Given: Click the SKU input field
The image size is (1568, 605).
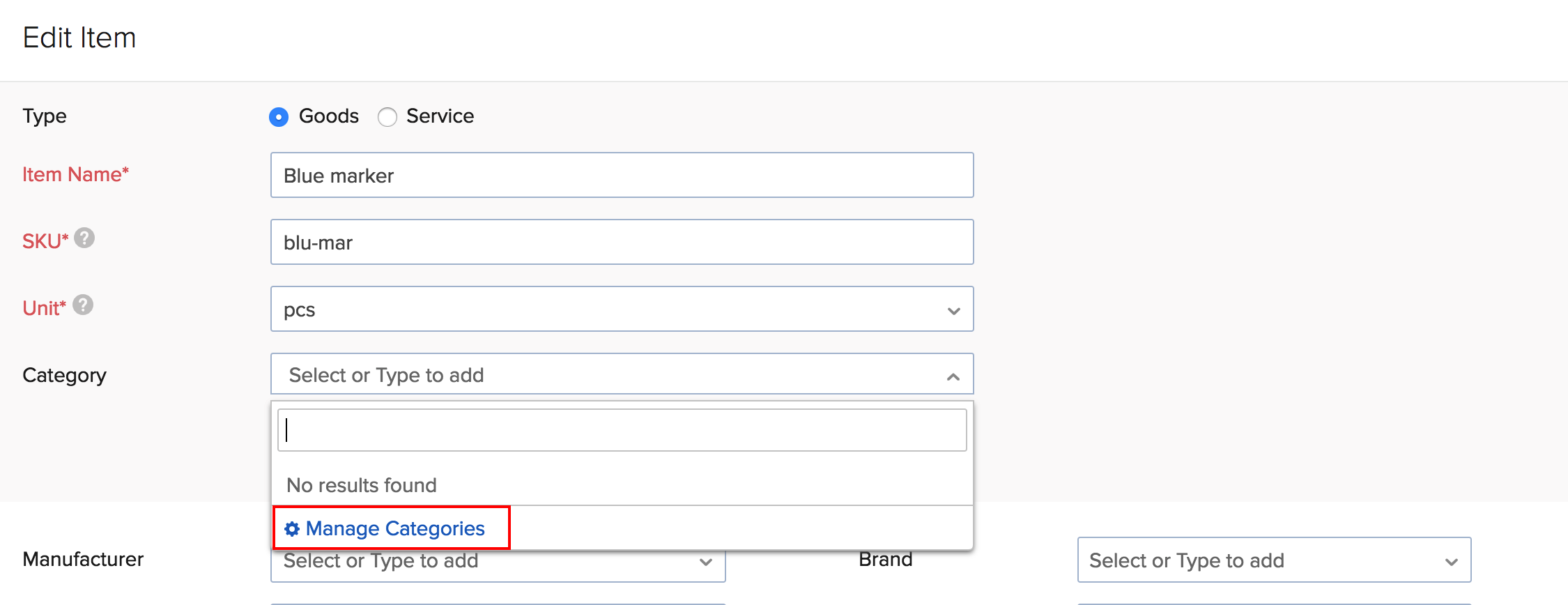Looking at the screenshot, I should pyautogui.click(x=622, y=243).
